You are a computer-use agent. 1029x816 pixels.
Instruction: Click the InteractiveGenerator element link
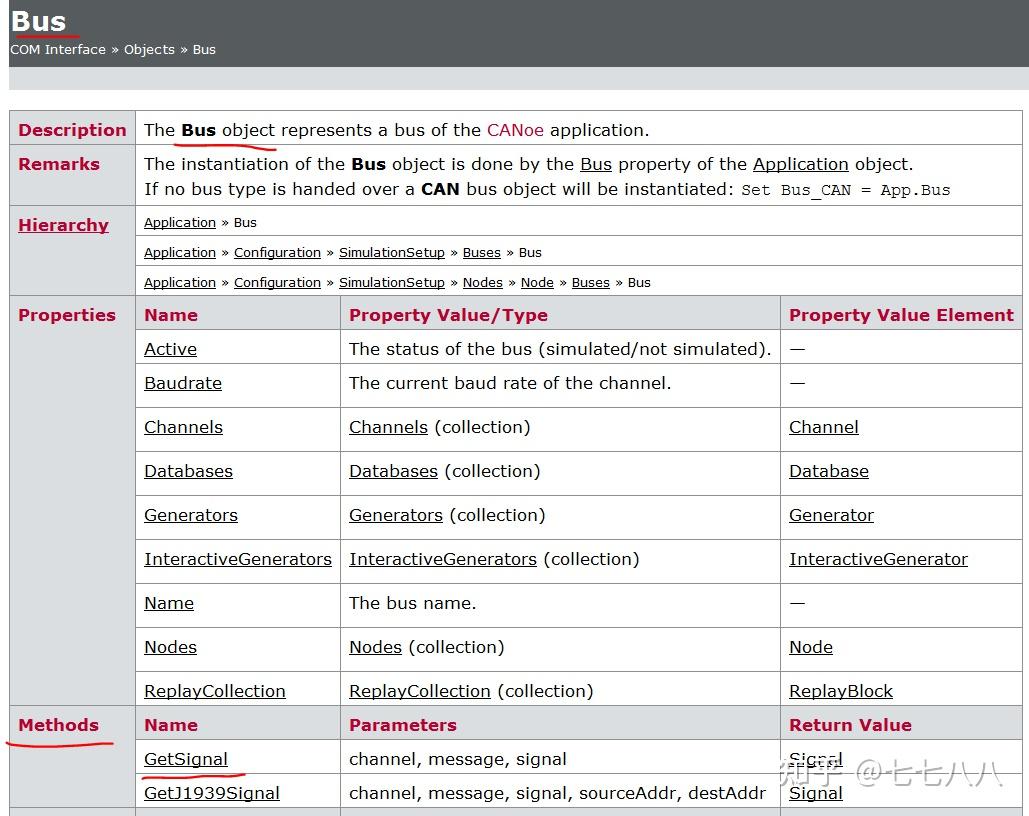coord(878,559)
